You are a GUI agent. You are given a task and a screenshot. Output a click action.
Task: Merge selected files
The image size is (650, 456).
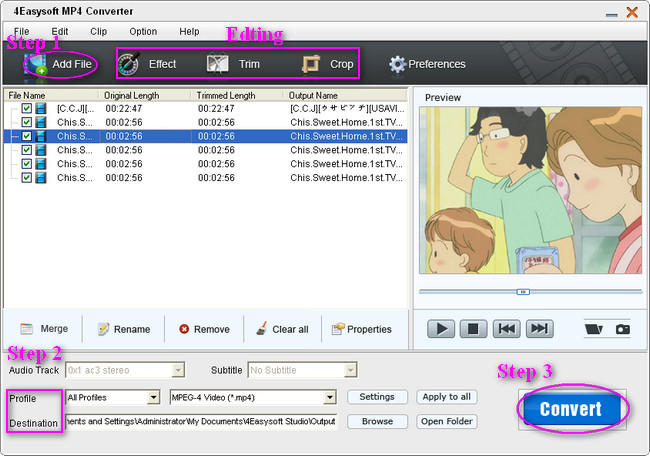coord(44,329)
